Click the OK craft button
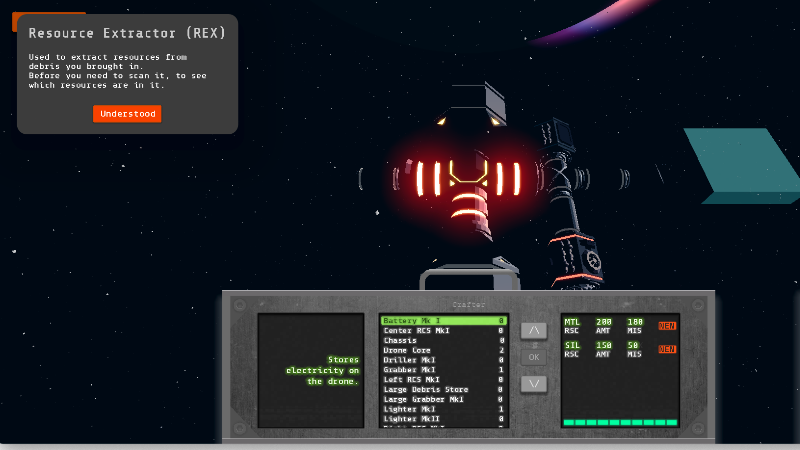Screen dimensions: 800x450 [534, 356]
